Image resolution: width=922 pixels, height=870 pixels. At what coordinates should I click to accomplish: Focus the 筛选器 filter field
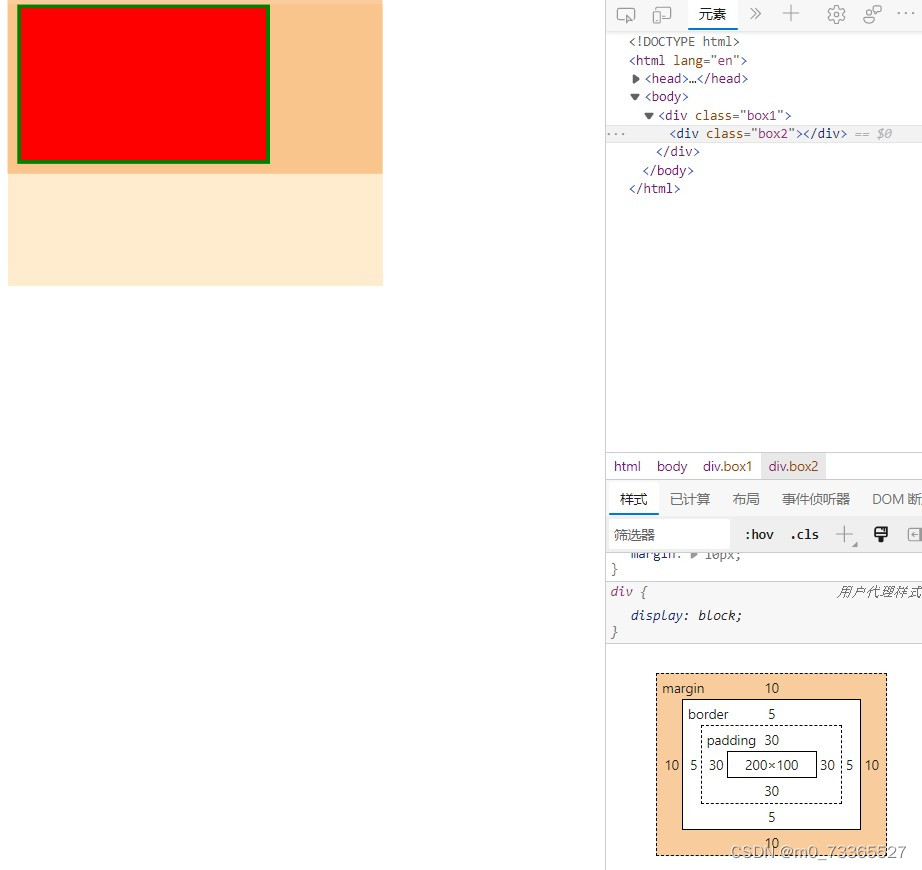[x=669, y=535]
